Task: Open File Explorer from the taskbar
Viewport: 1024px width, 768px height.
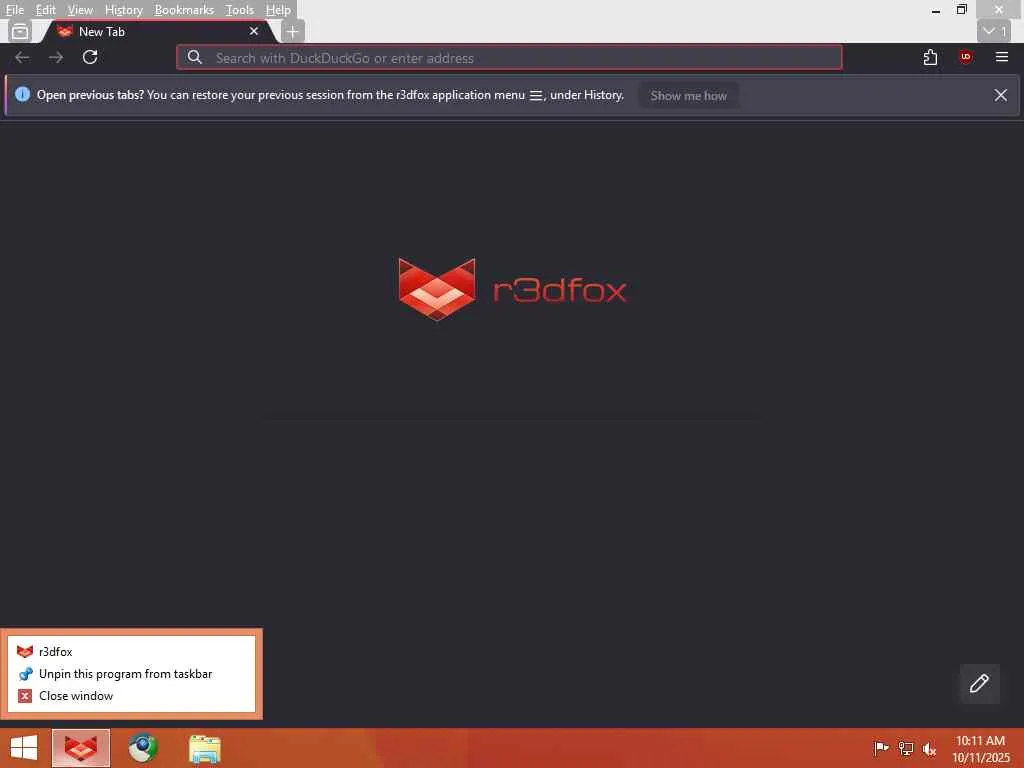Action: (204, 748)
